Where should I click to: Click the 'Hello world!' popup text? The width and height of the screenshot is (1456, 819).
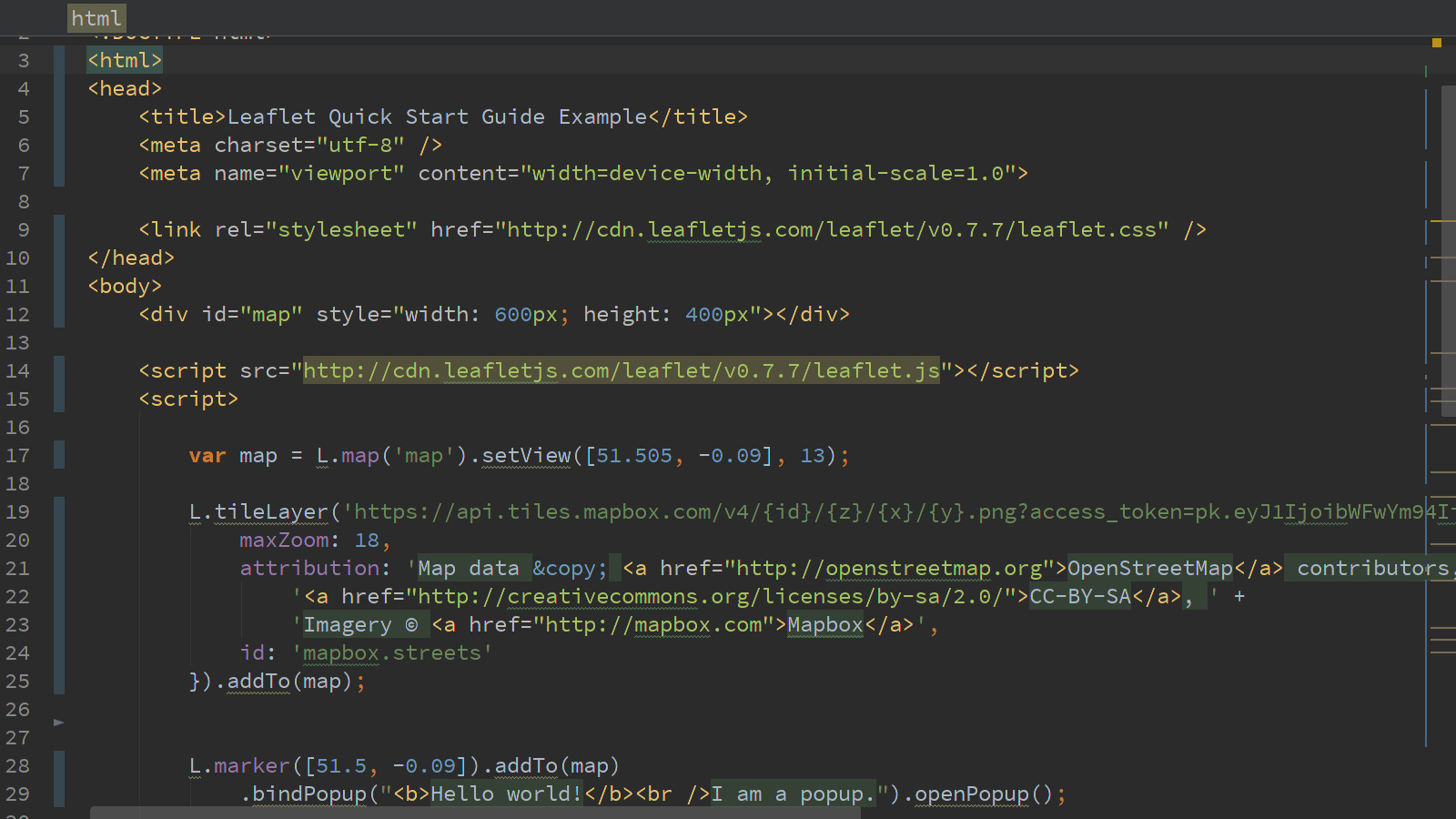(x=507, y=794)
